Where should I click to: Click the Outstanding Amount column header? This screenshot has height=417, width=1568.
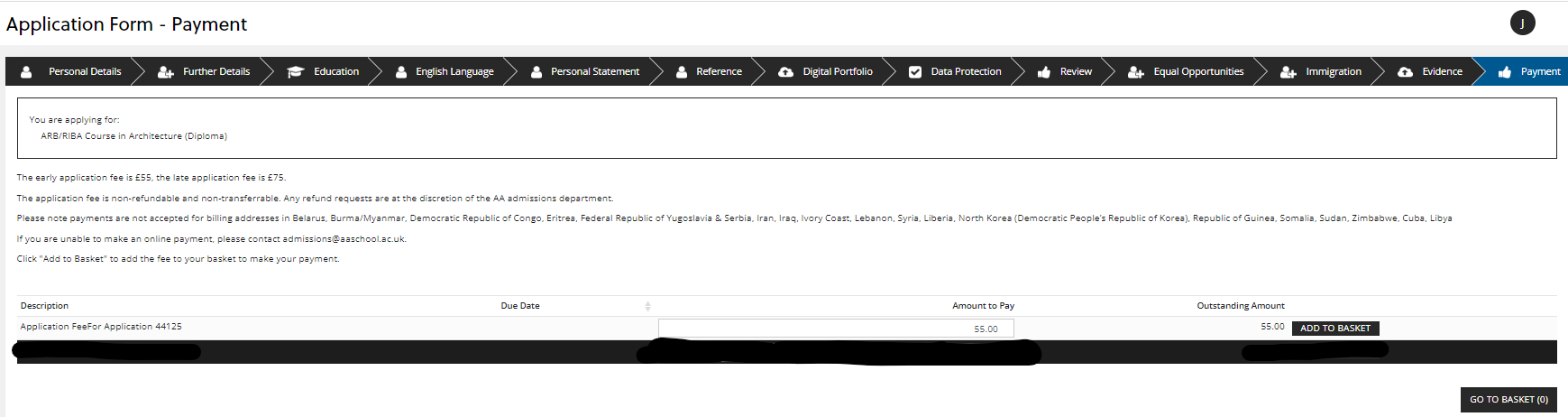coord(1240,306)
